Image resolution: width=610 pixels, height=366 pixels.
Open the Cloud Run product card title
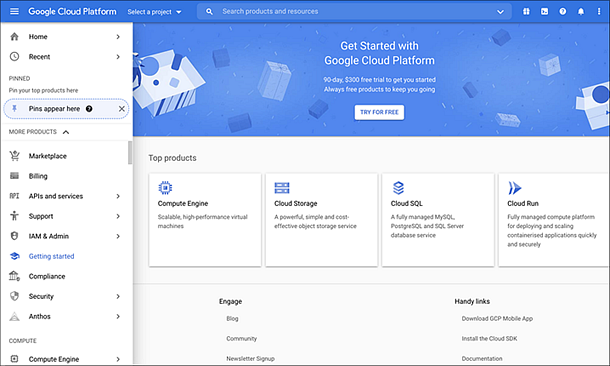(x=523, y=203)
